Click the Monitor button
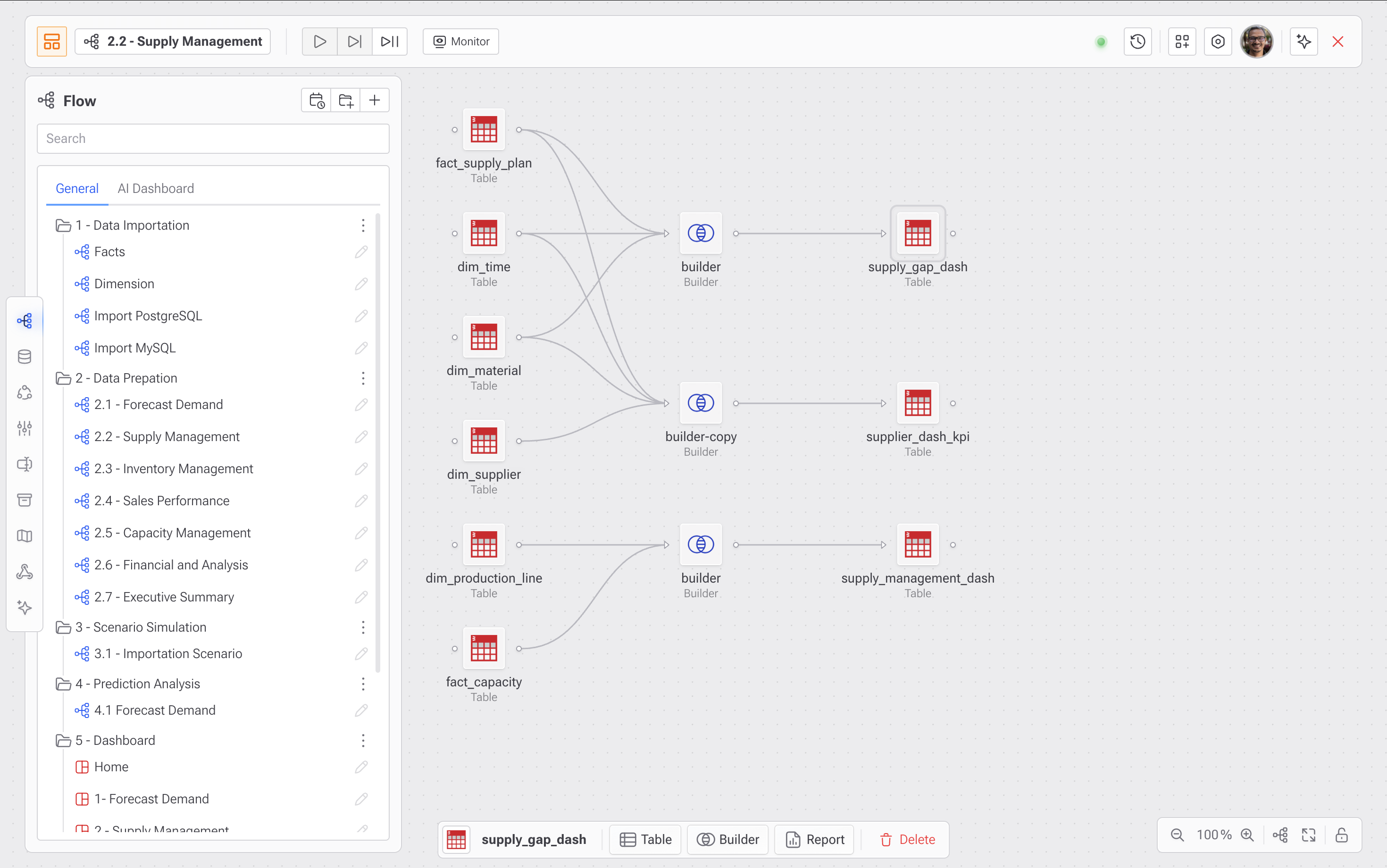The height and width of the screenshot is (868, 1387). [461, 42]
